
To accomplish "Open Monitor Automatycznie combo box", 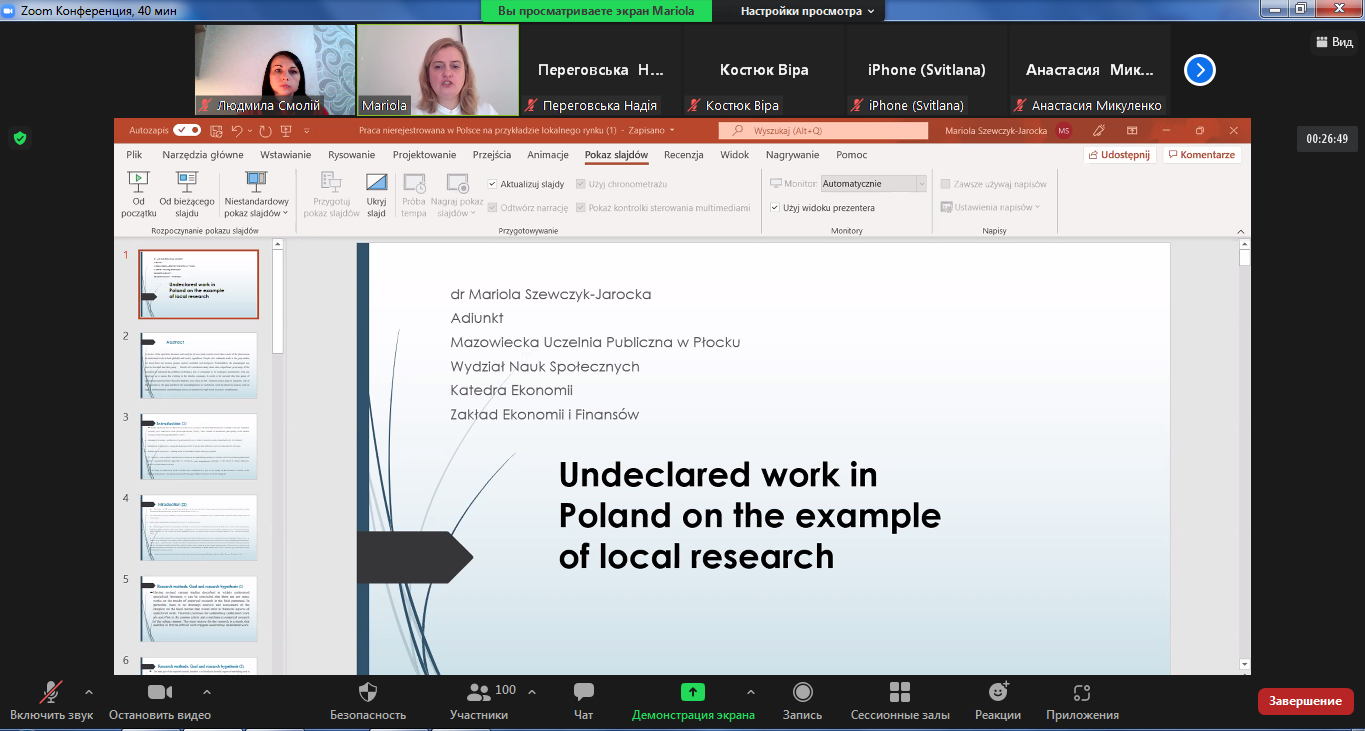I will [x=874, y=184].
